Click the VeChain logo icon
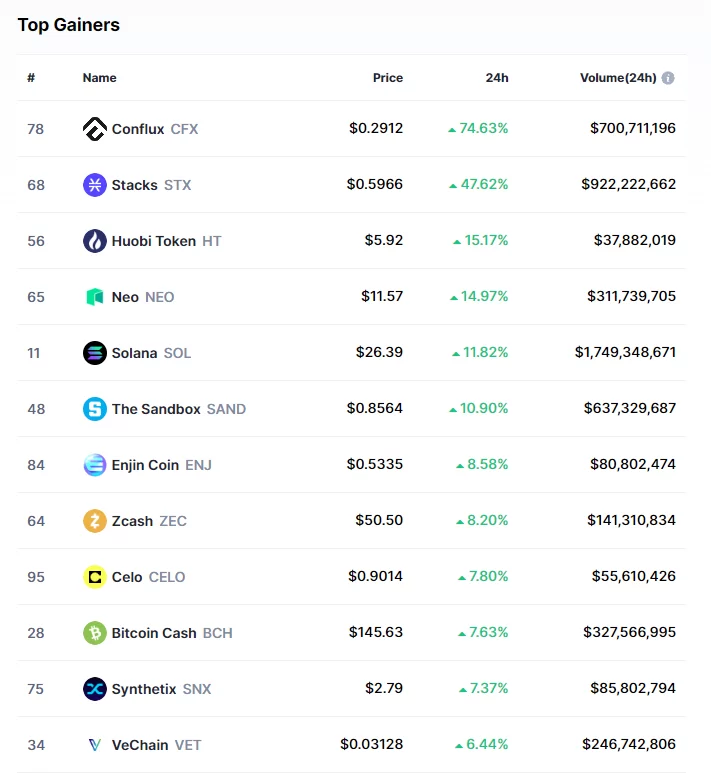The width and height of the screenshot is (711, 773). 95,745
